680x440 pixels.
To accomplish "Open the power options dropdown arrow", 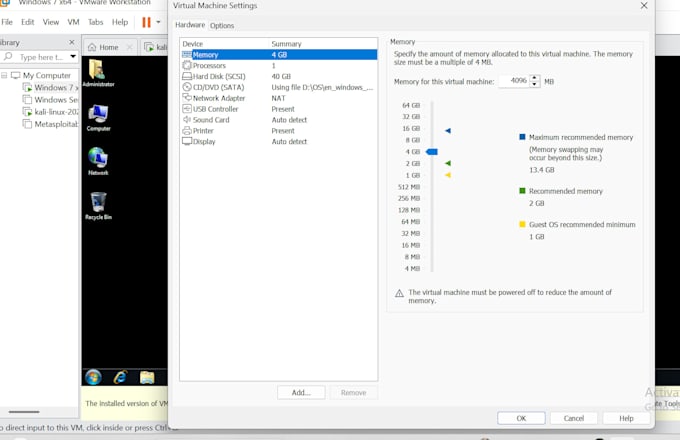I will (158, 22).
